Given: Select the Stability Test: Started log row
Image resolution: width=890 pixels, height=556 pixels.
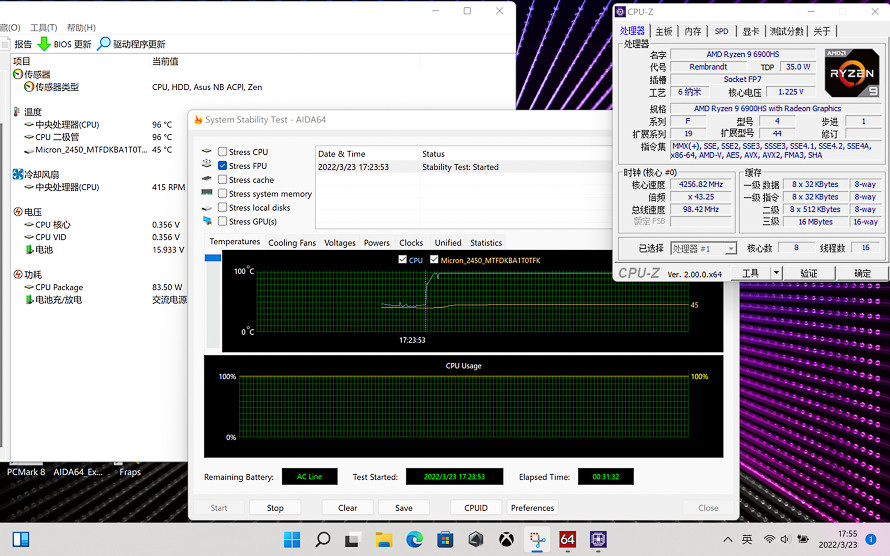Looking at the screenshot, I should 460,167.
